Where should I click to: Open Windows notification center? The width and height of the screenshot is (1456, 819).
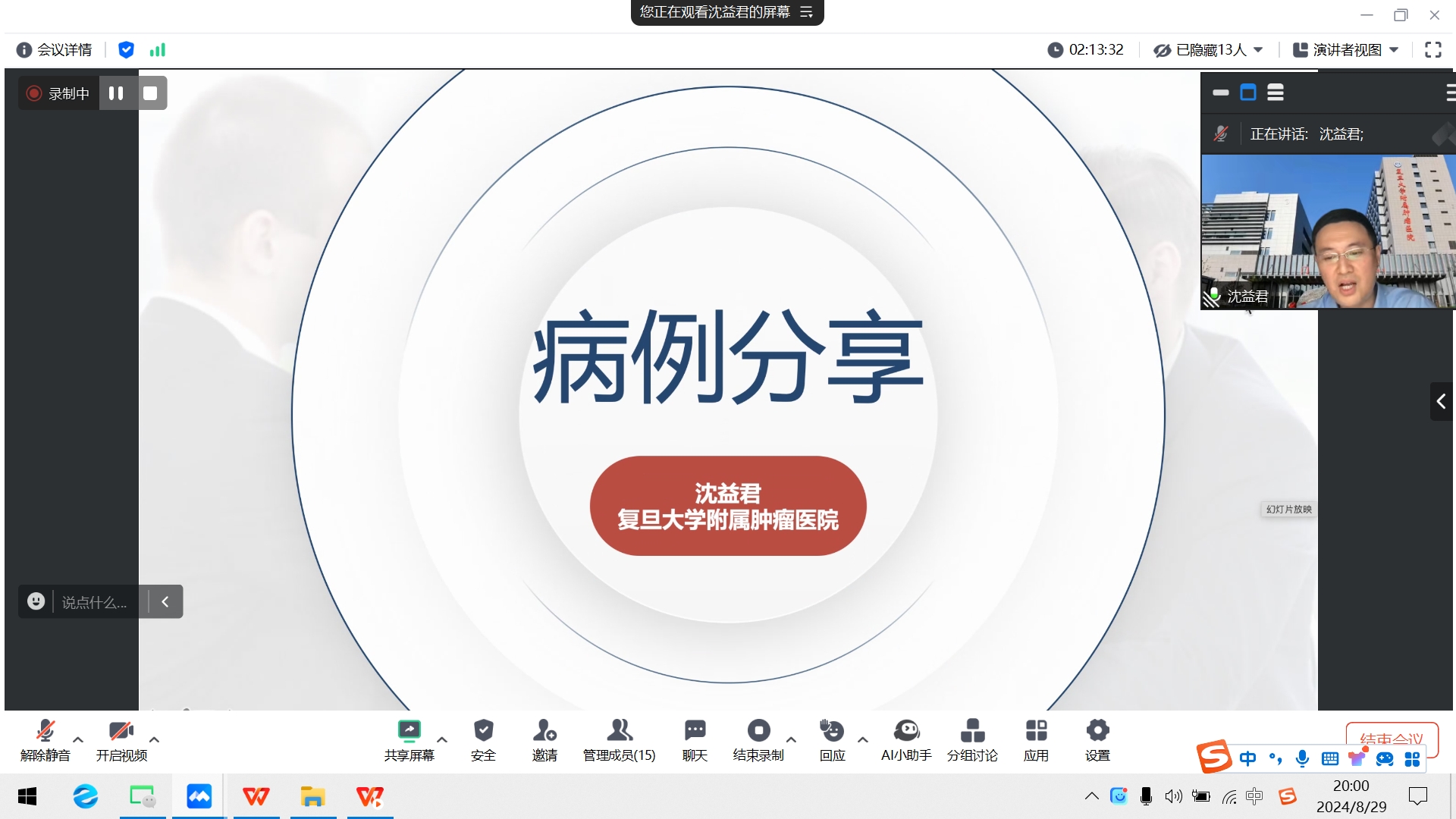tap(1417, 796)
